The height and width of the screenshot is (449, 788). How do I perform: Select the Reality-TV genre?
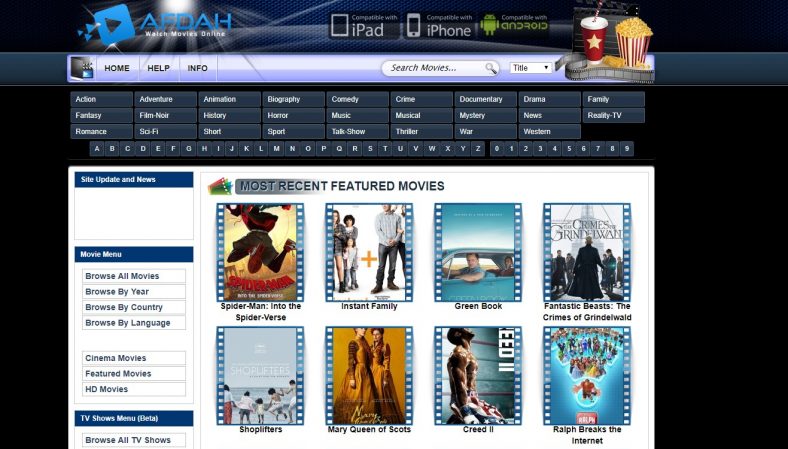coord(613,115)
